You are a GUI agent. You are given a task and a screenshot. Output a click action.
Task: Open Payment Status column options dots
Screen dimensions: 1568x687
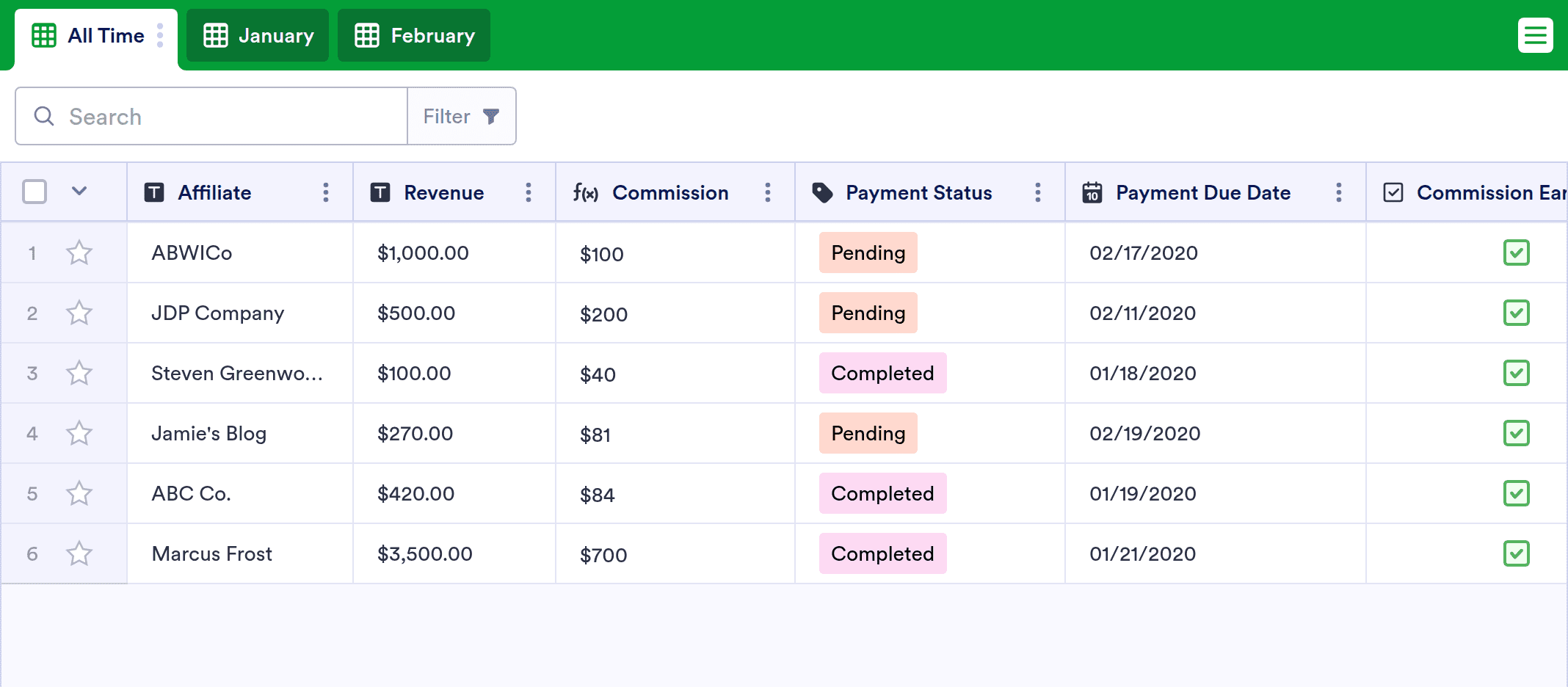coord(1038,192)
